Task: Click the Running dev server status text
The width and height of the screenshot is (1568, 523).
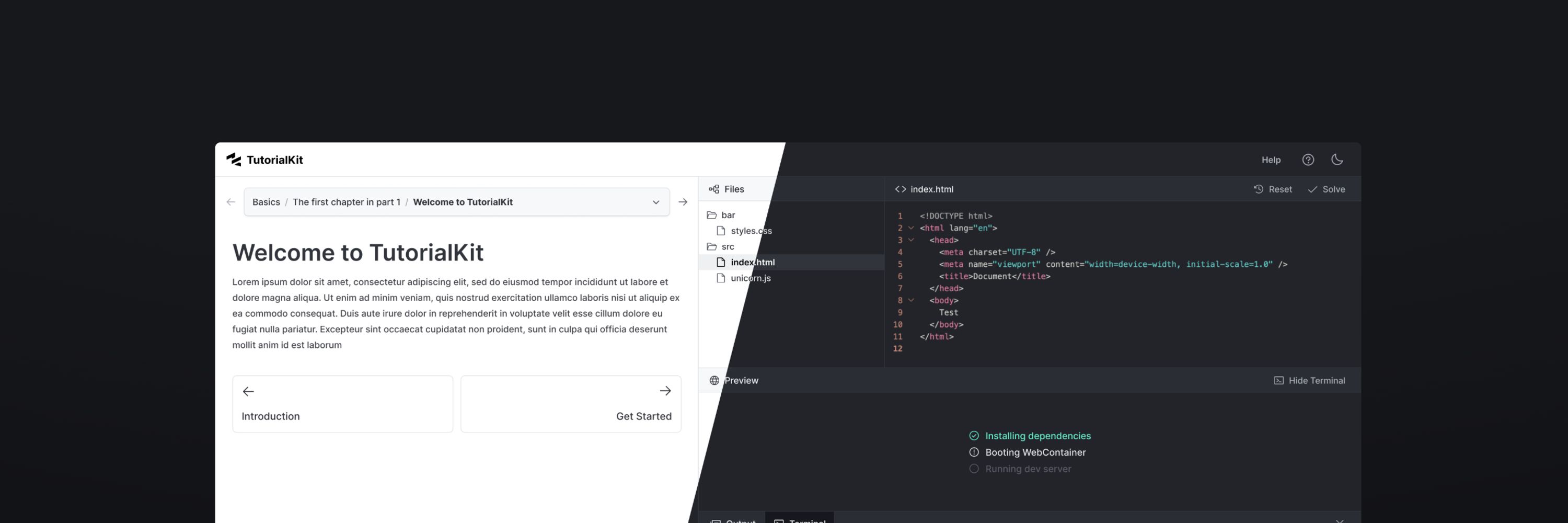Action: coord(1028,469)
